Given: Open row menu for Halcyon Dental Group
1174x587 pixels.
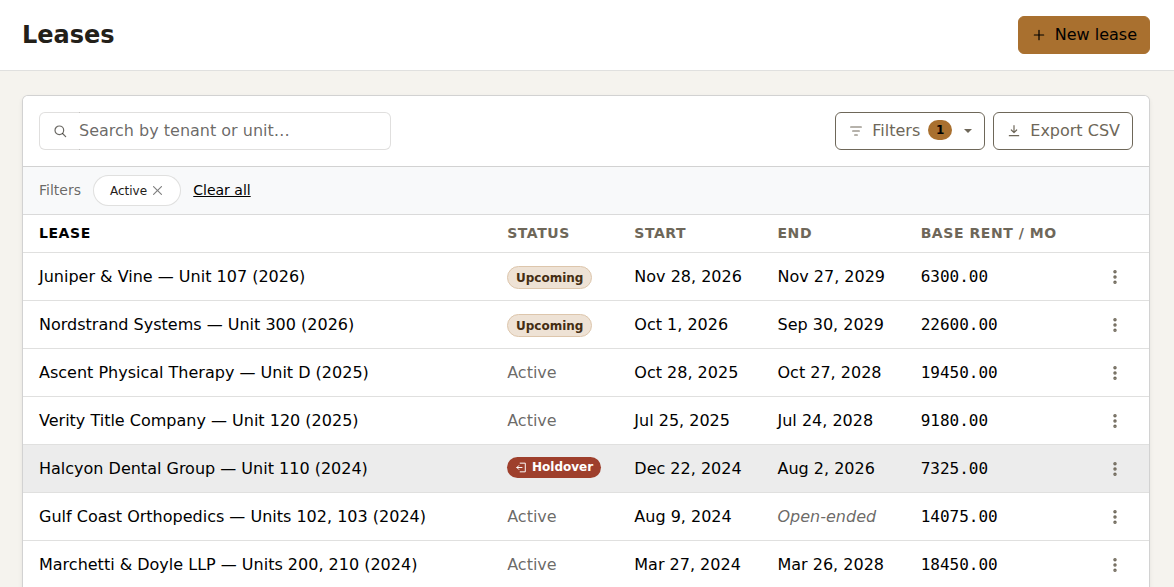Looking at the screenshot, I should pos(1114,469).
